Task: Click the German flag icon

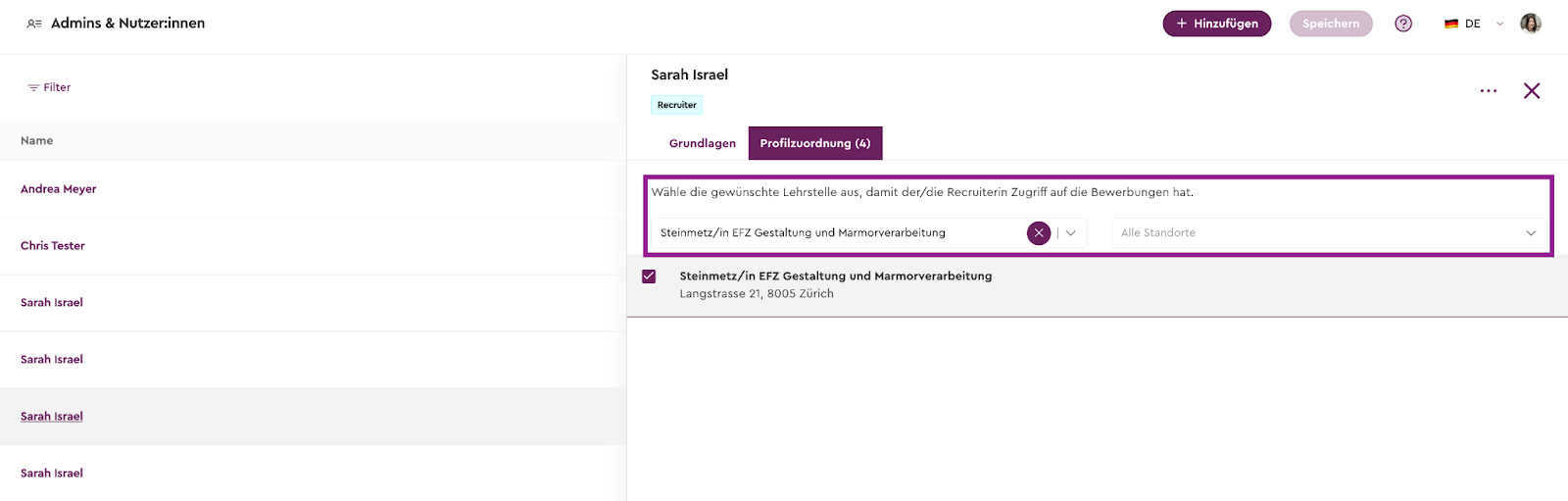Action: click(1450, 24)
